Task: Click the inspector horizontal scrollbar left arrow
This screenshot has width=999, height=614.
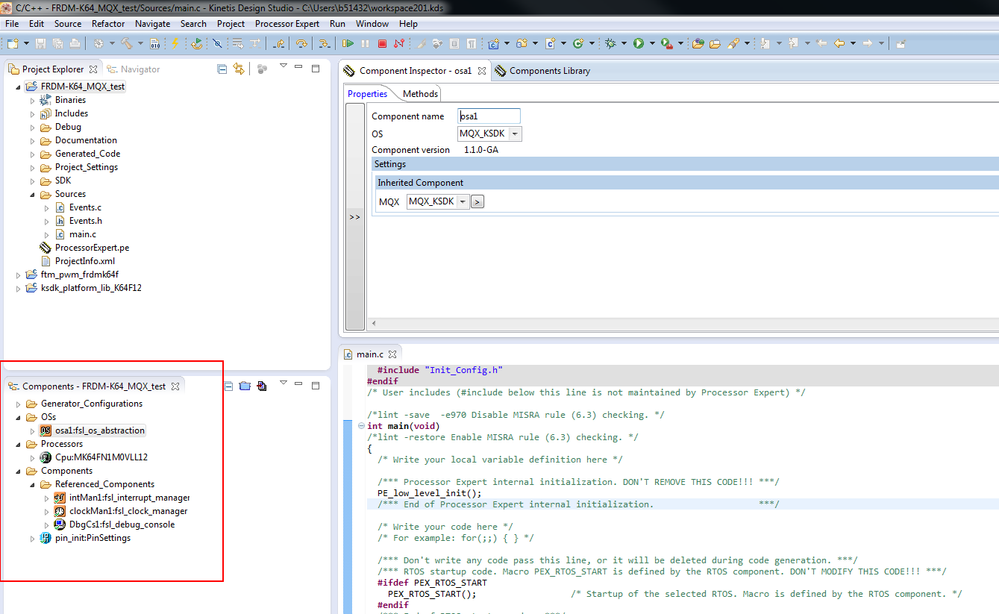Action: (373, 324)
